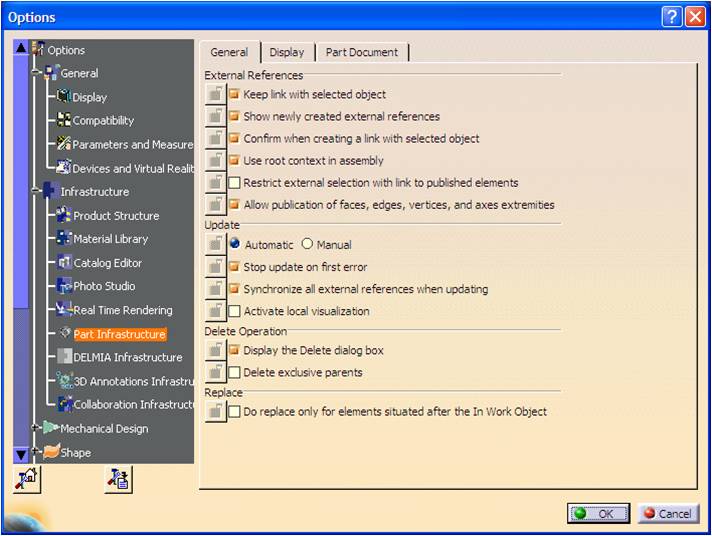This screenshot has height=536, width=712.
Task: Collapse the General tree node
Action: (x=35, y=72)
